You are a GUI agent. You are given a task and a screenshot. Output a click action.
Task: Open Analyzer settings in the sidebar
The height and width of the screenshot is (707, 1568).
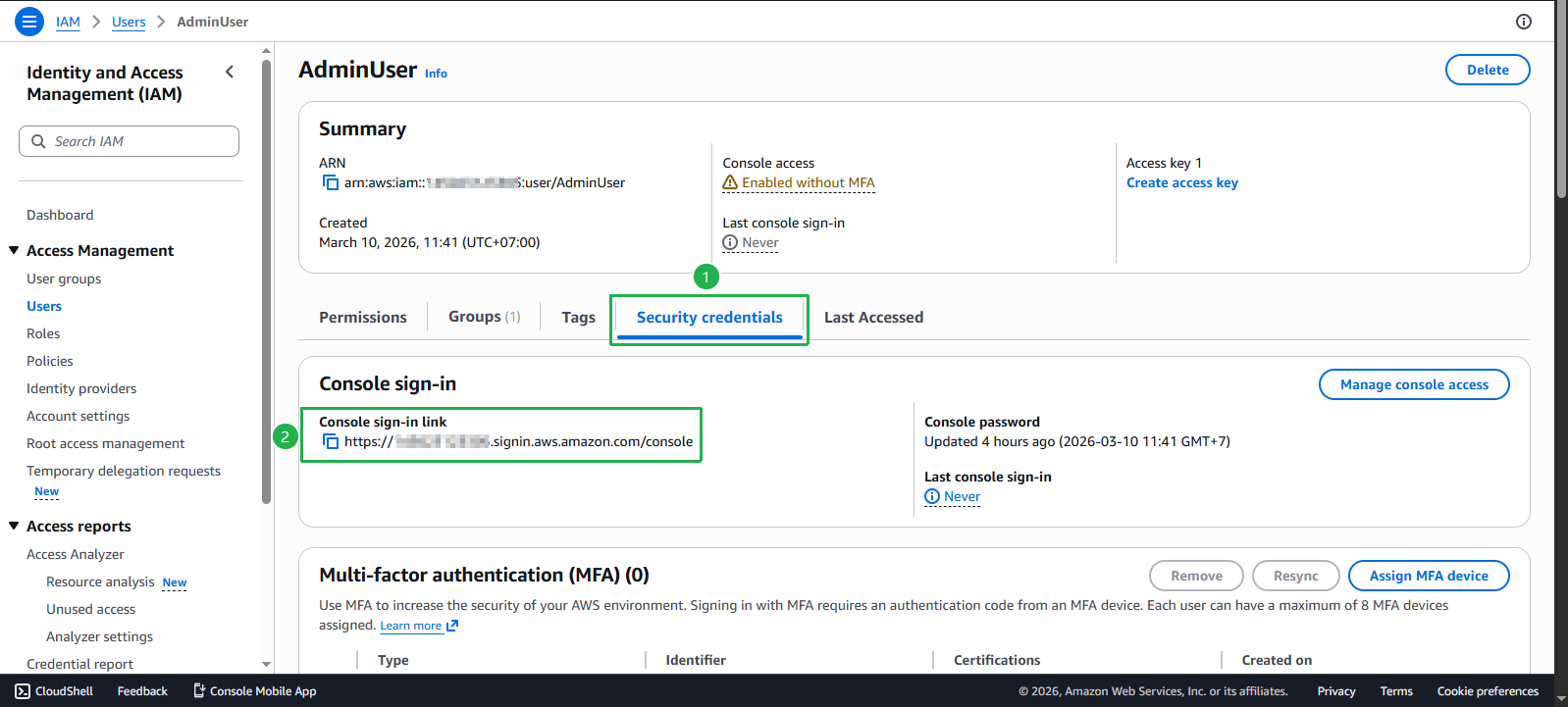click(99, 636)
